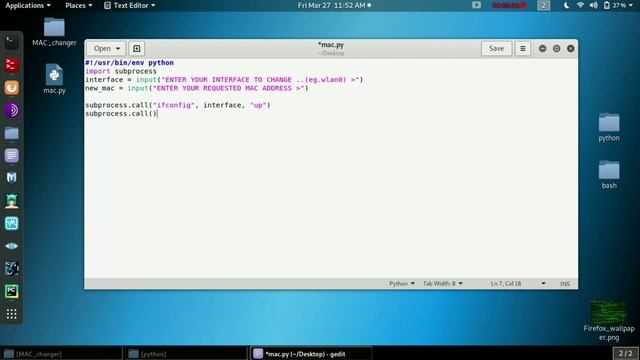Open the Applications menu

[28, 5]
